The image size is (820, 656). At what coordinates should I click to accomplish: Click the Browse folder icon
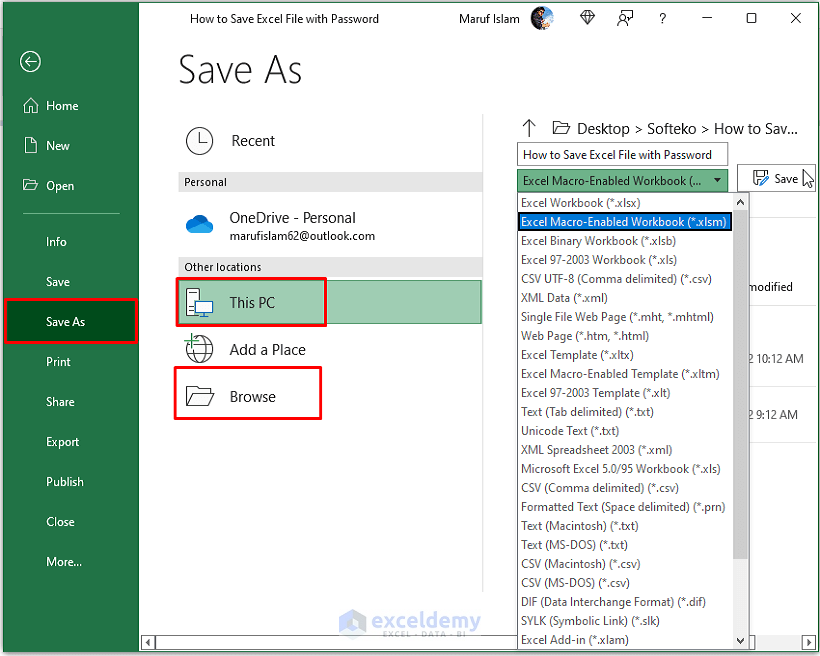coord(200,396)
